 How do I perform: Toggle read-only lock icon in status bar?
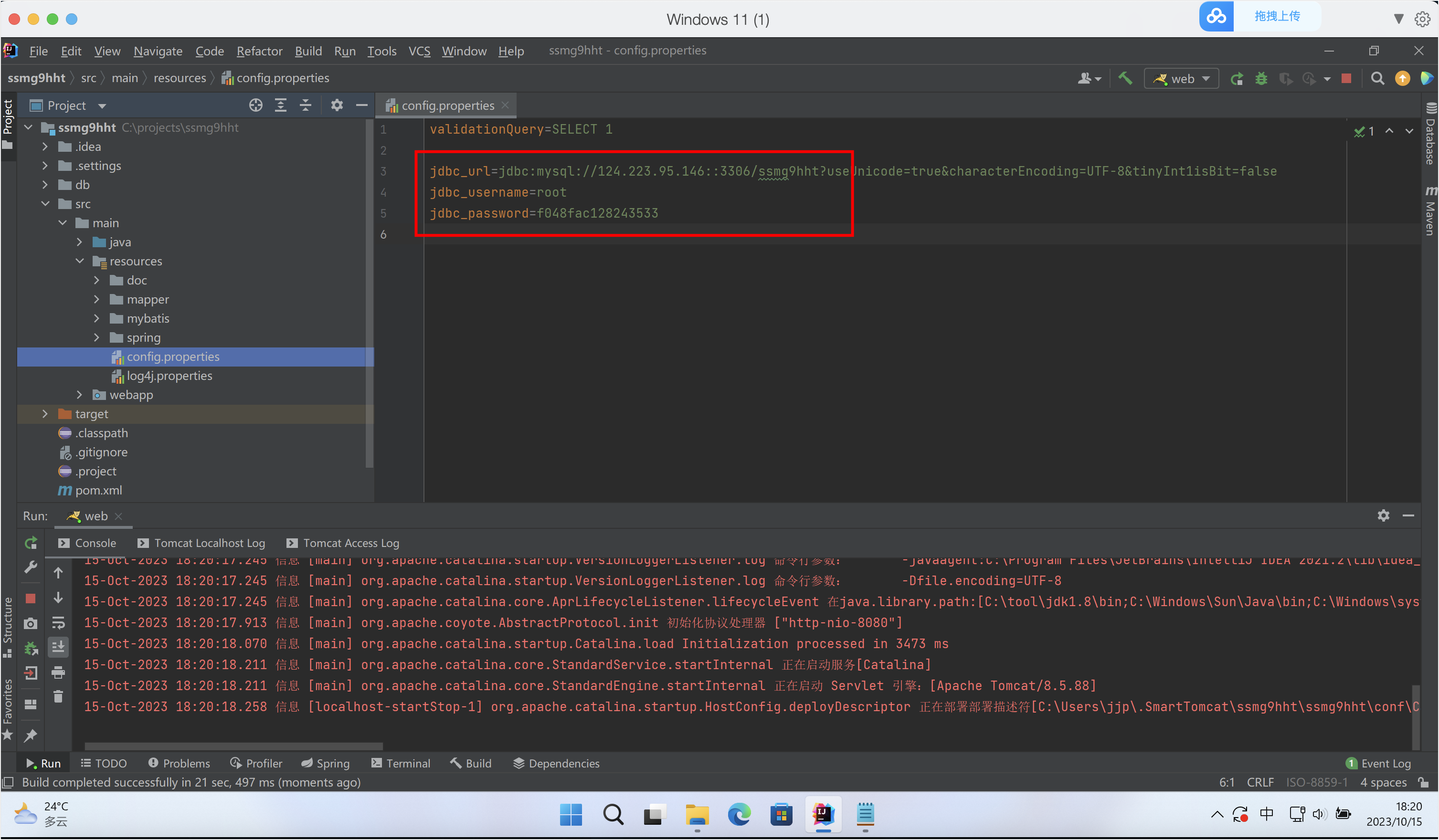pyautogui.click(x=1423, y=782)
